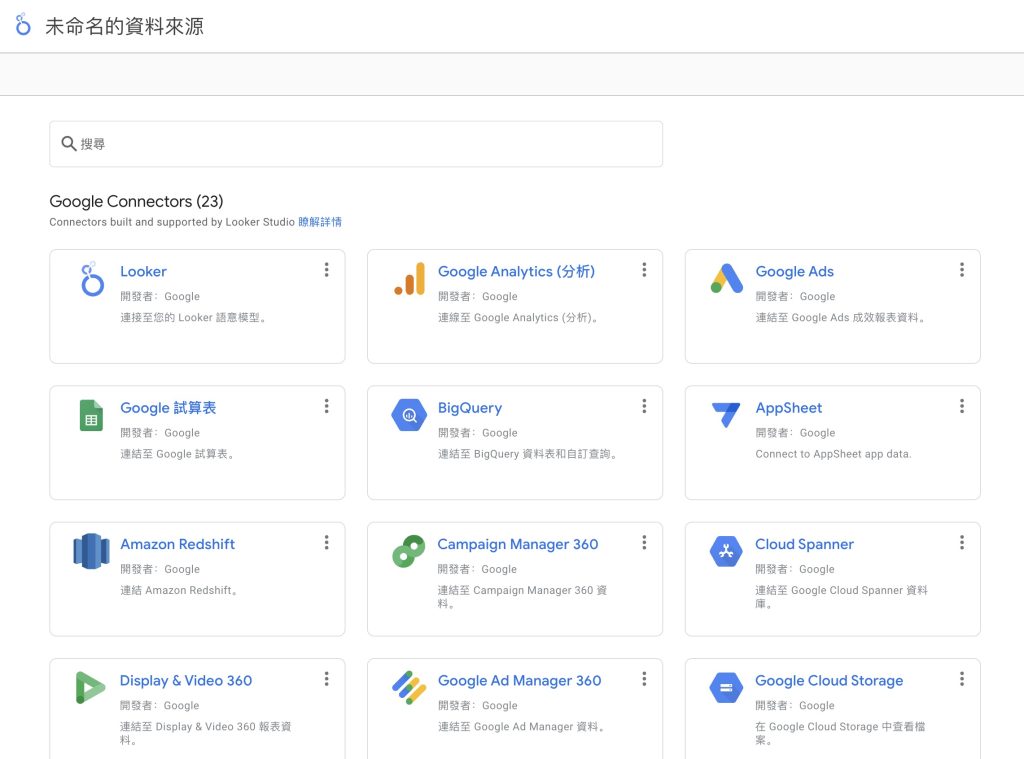This screenshot has width=1024, height=759.
Task: Open more options for Cloud Spanner card
Action: click(962, 542)
